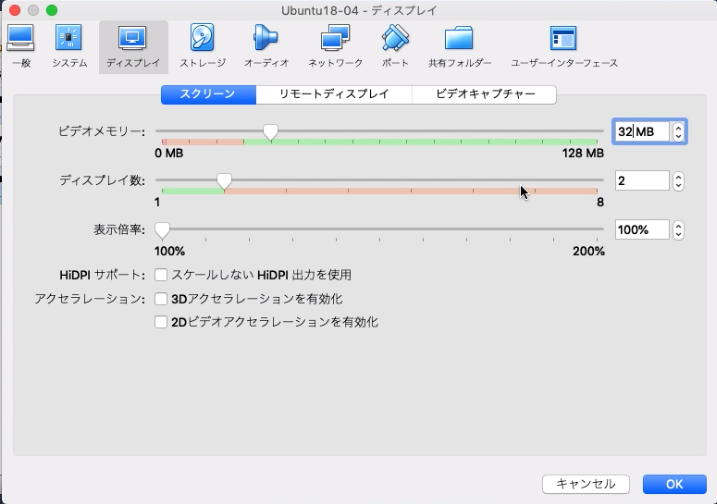Viewport: 717px width, 504px height.
Task: Open the ストレージ settings icon
Action: click(203, 46)
